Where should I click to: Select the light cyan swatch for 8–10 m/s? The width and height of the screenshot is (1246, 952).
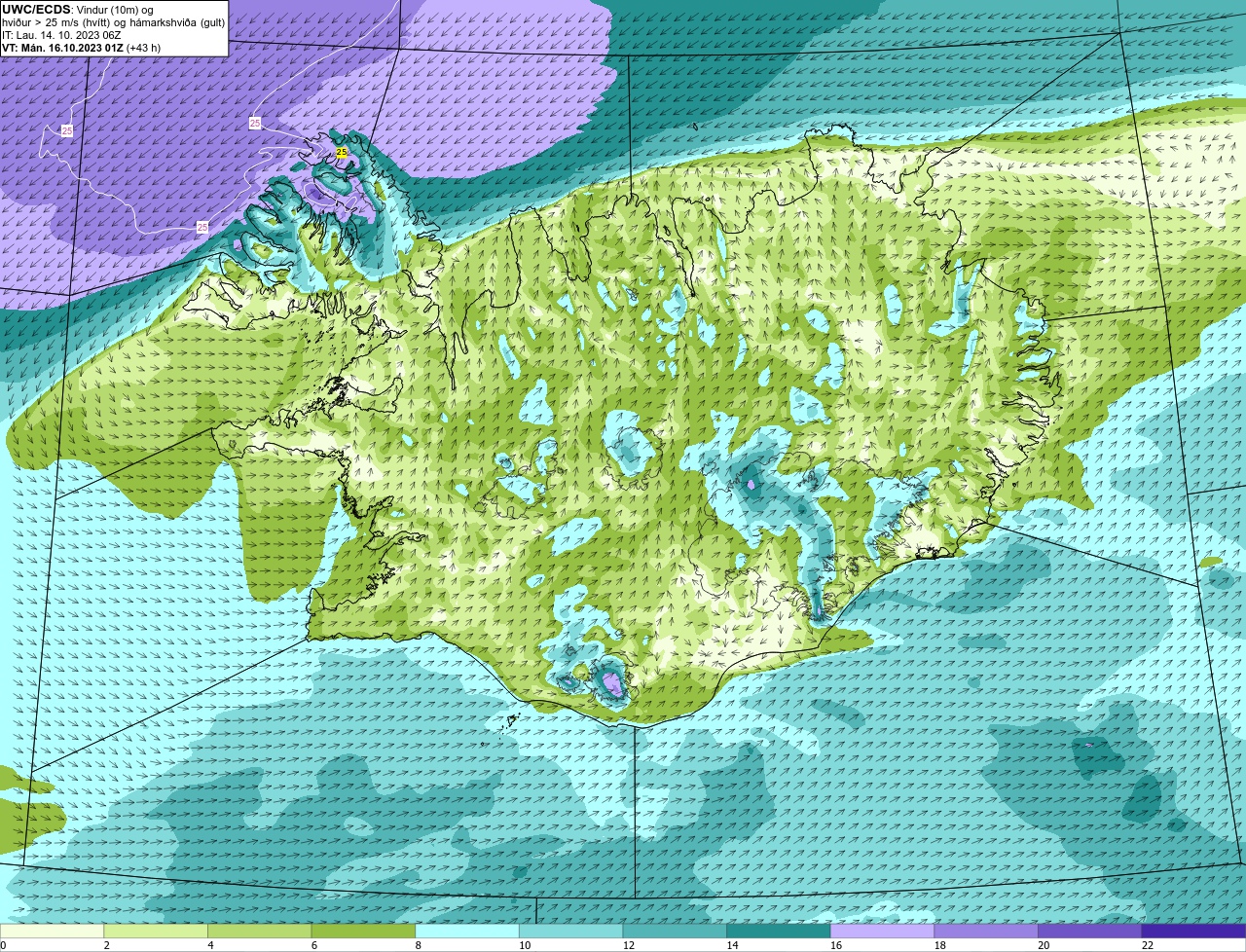(467, 931)
